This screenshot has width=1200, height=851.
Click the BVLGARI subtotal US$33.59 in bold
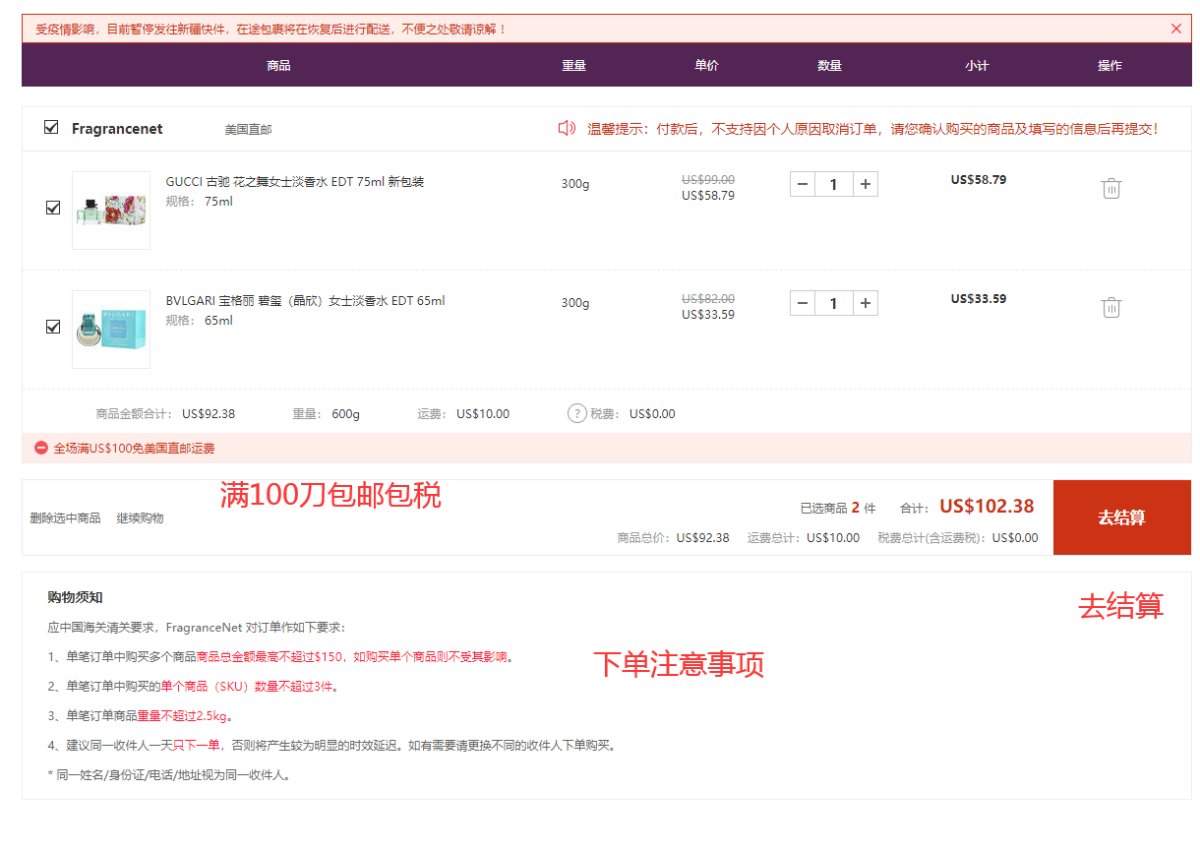coord(978,299)
